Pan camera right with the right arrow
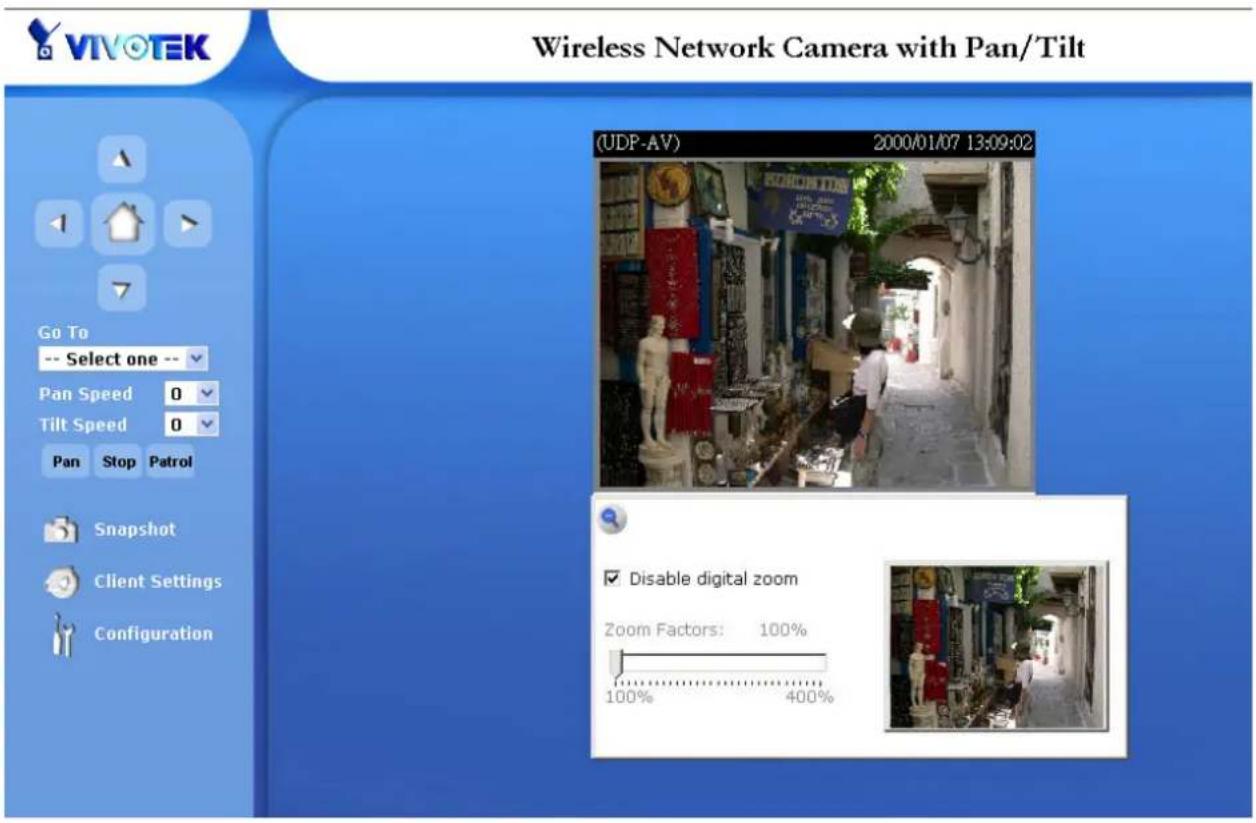Screen dimensions: 1256x823 [187, 225]
